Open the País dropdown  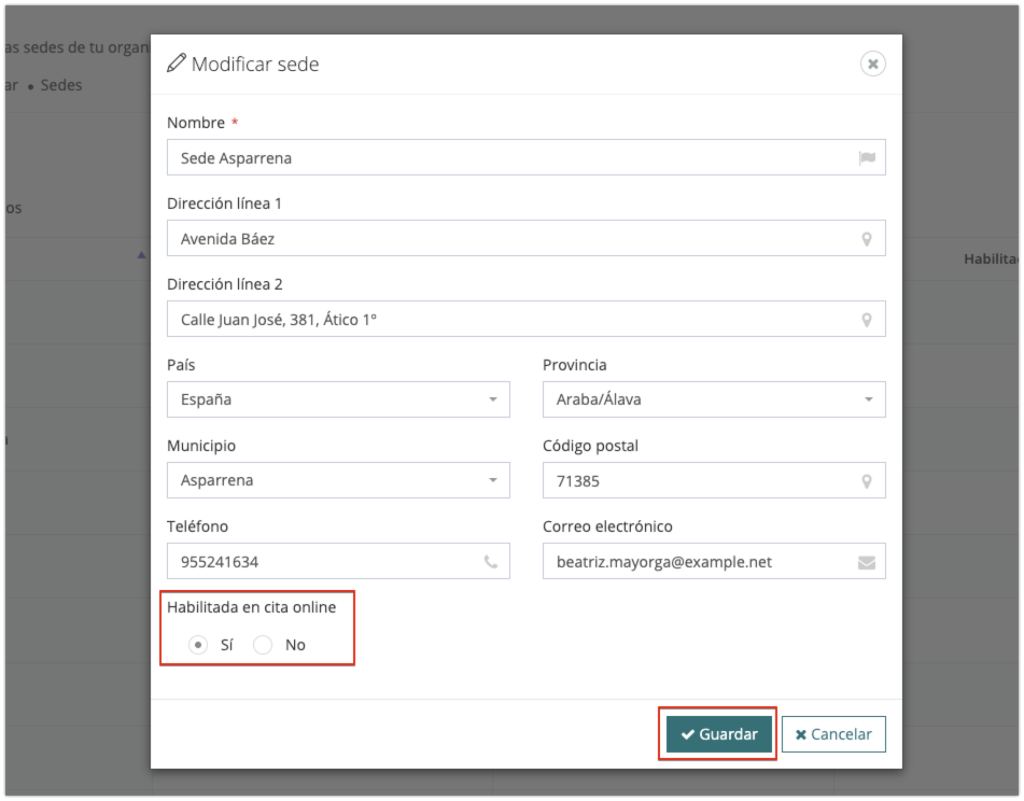click(338, 399)
